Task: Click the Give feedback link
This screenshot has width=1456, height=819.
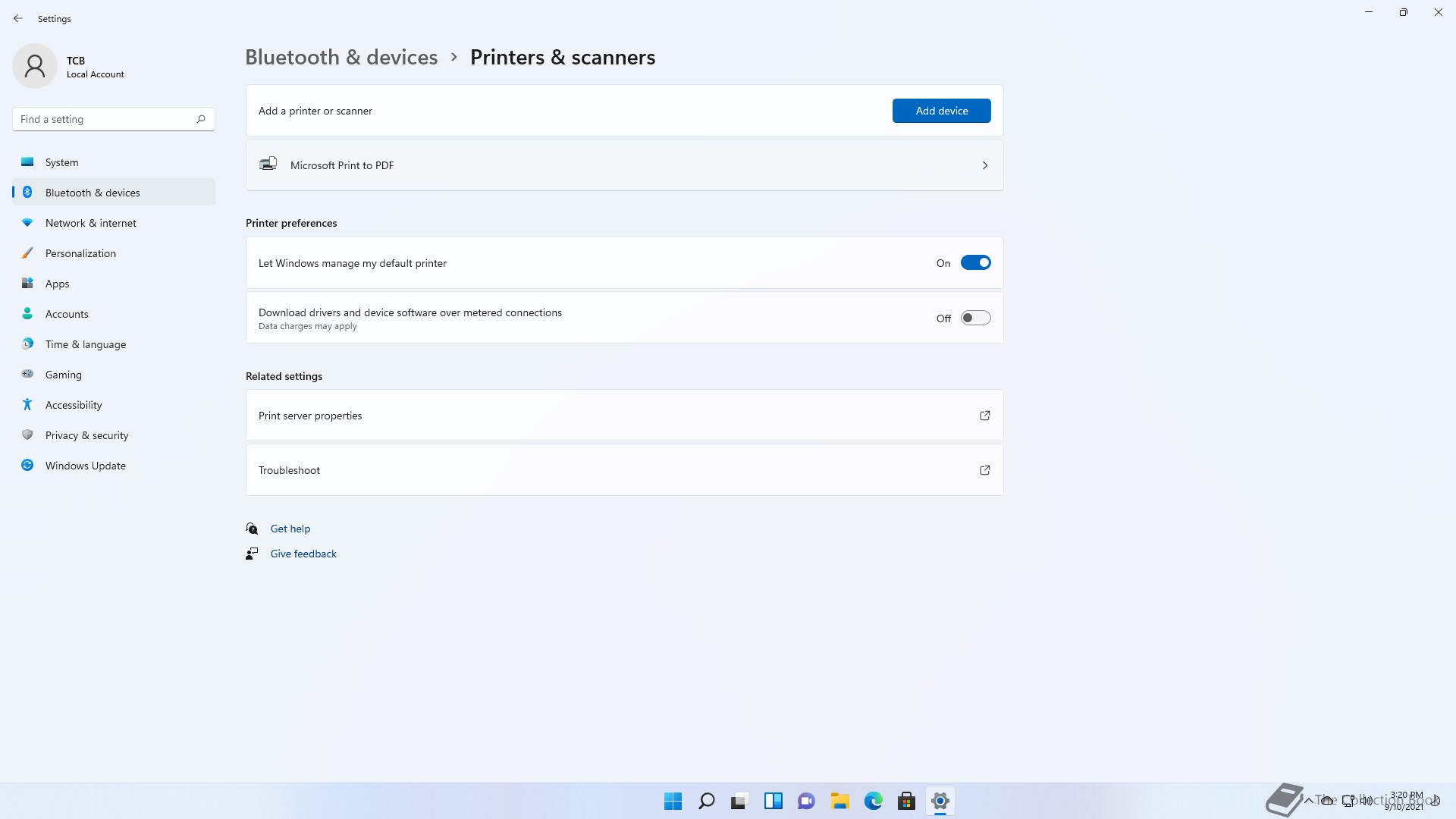Action: coord(303,554)
